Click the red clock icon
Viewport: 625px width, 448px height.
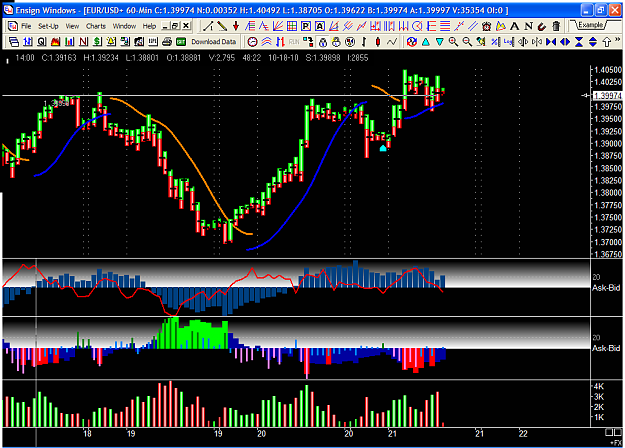[252, 41]
